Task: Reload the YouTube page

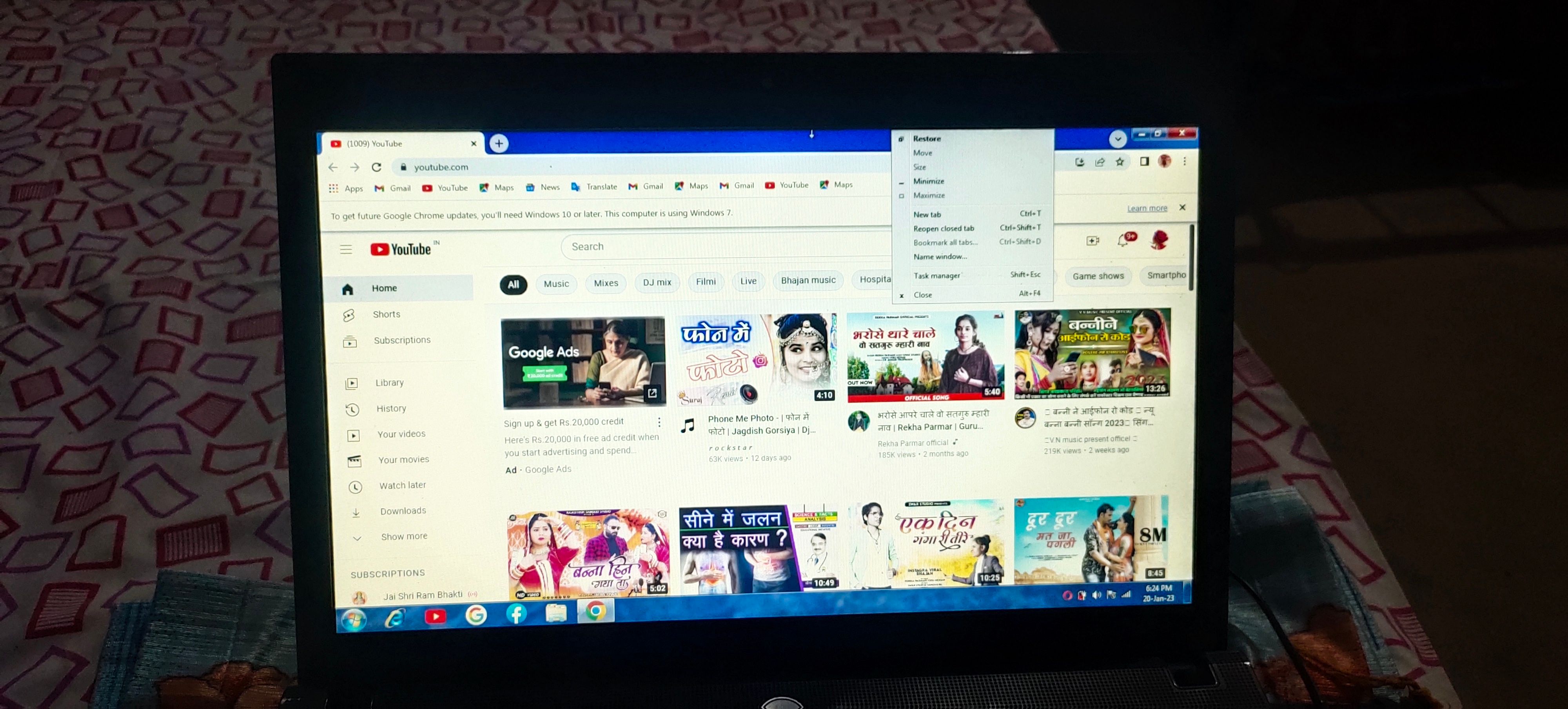Action: (377, 167)
